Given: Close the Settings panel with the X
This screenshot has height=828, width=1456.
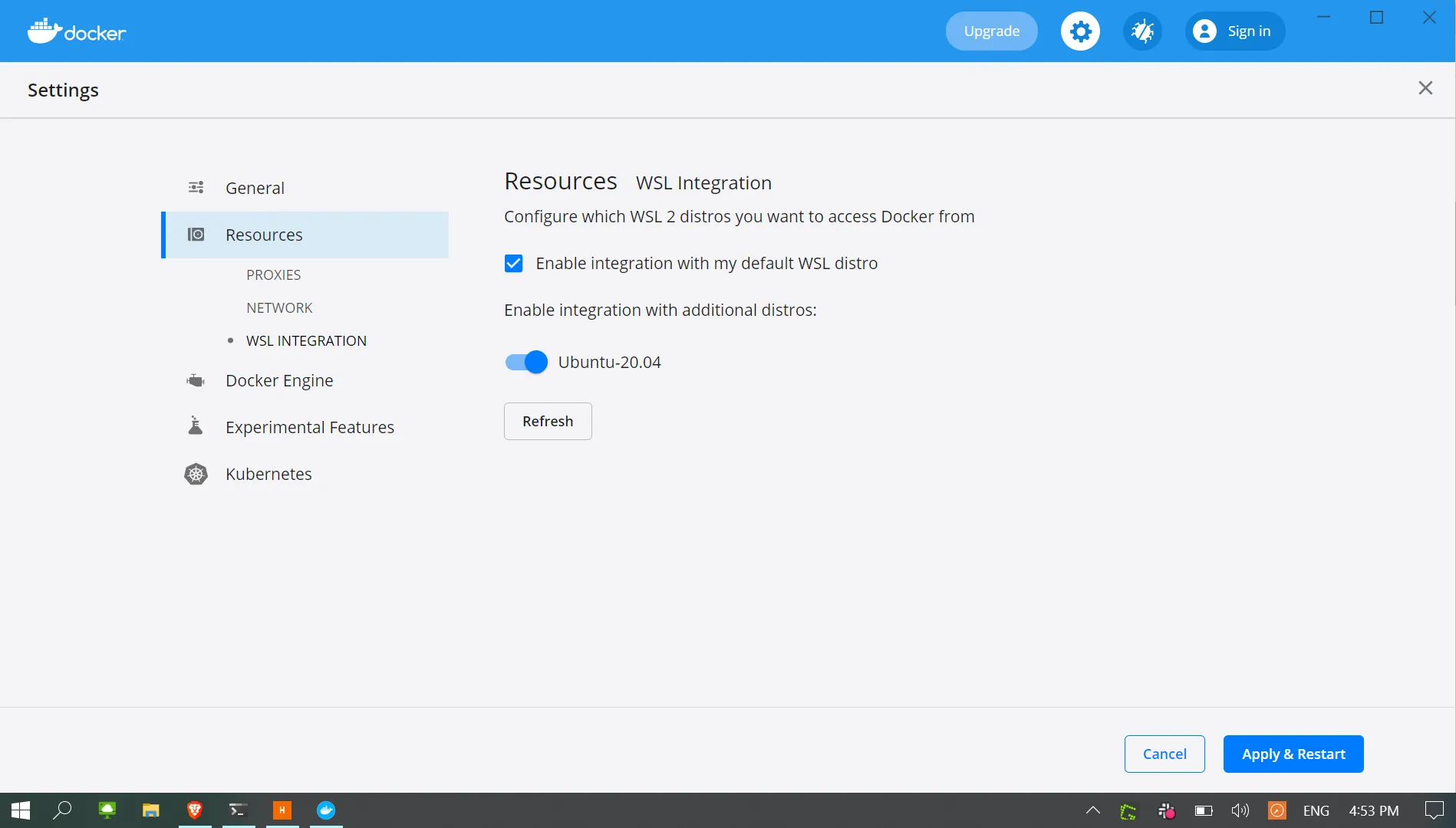Looking at the screenshot, I should pos(1425,88).
